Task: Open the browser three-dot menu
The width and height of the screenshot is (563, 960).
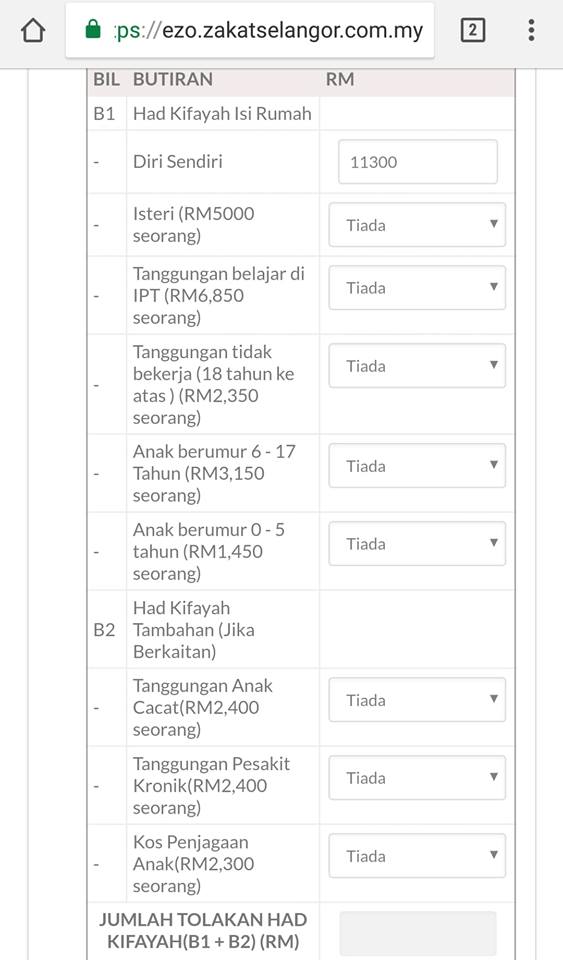Action: [531, 30]
